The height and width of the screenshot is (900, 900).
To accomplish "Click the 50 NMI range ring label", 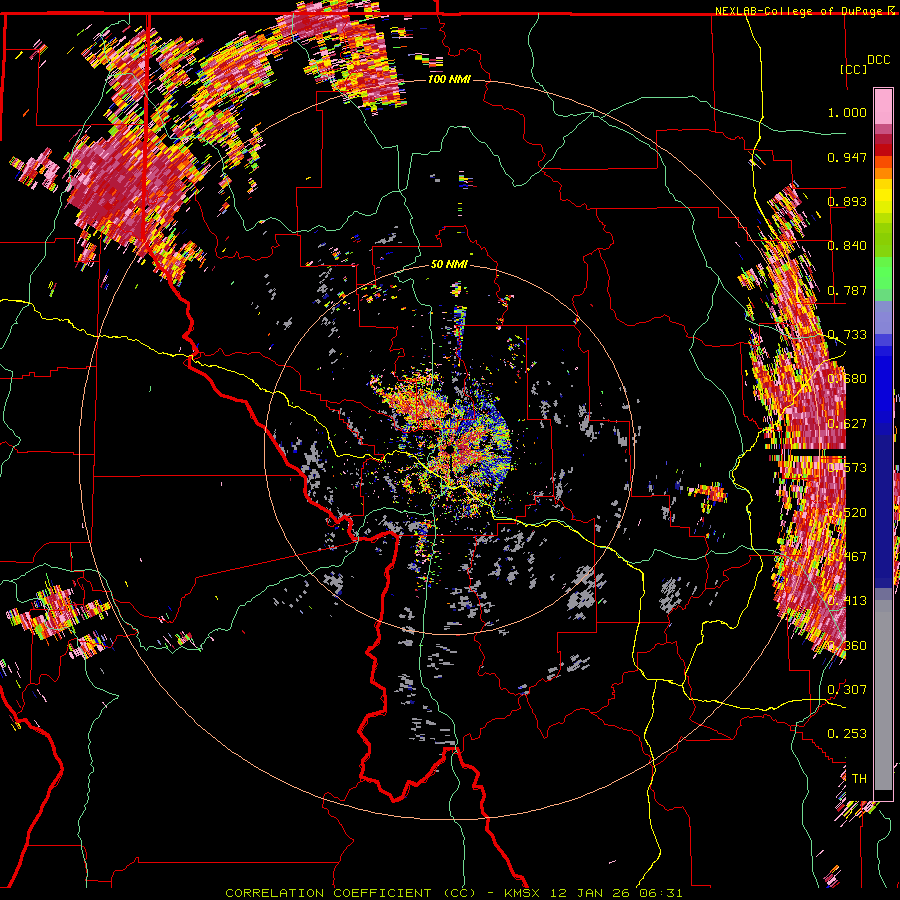I will coord(449,264).
